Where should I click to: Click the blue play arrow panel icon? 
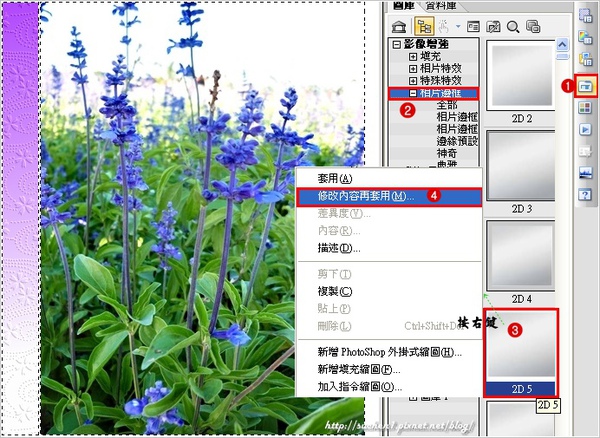585,129
